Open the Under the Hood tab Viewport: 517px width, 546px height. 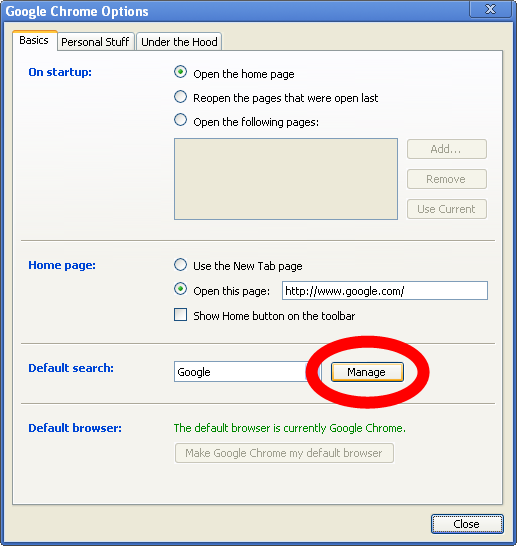coord(179,42)
